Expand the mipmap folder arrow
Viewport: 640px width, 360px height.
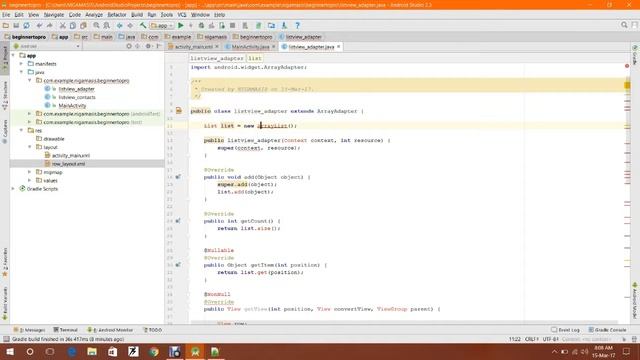click(29, 172)
